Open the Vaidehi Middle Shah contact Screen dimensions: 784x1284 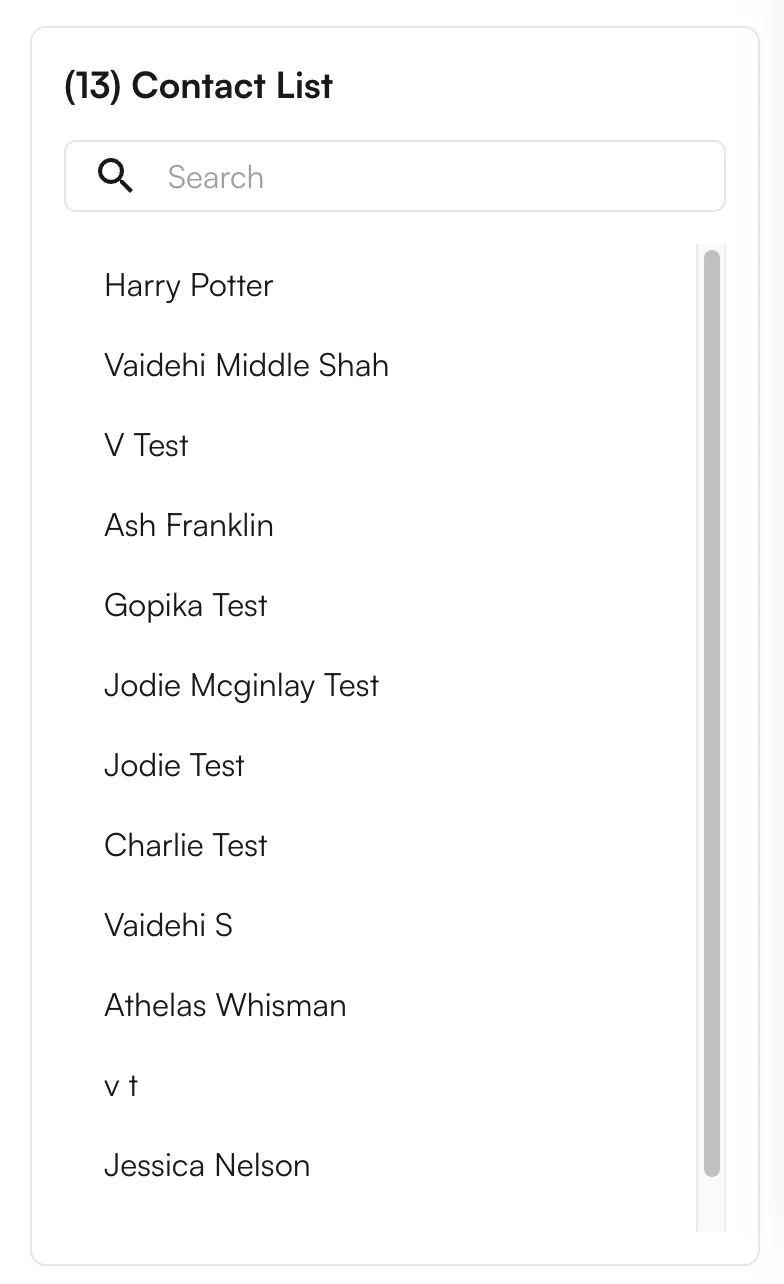coord(246,366)
